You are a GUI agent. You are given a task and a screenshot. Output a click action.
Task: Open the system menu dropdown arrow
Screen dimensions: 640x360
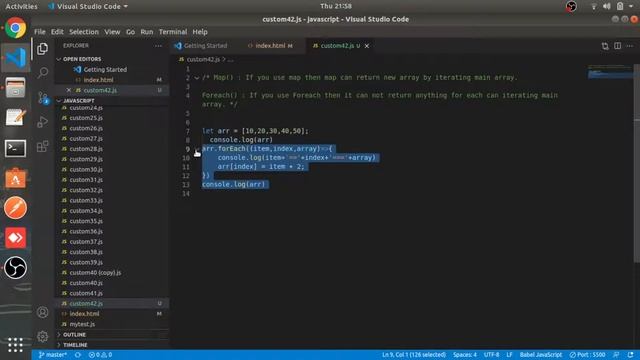pyautogui.click(x=631, y=6)
